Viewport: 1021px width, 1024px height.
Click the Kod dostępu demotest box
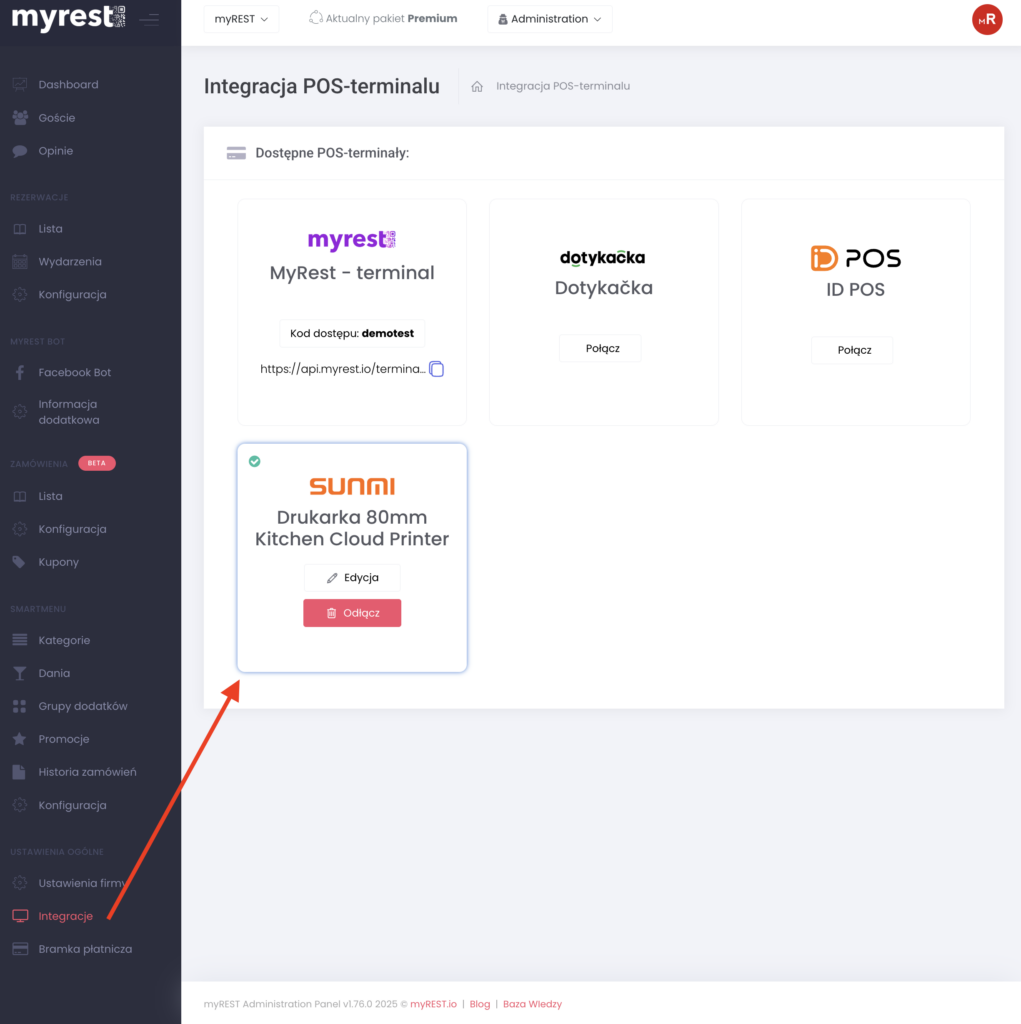coord(352,333)
